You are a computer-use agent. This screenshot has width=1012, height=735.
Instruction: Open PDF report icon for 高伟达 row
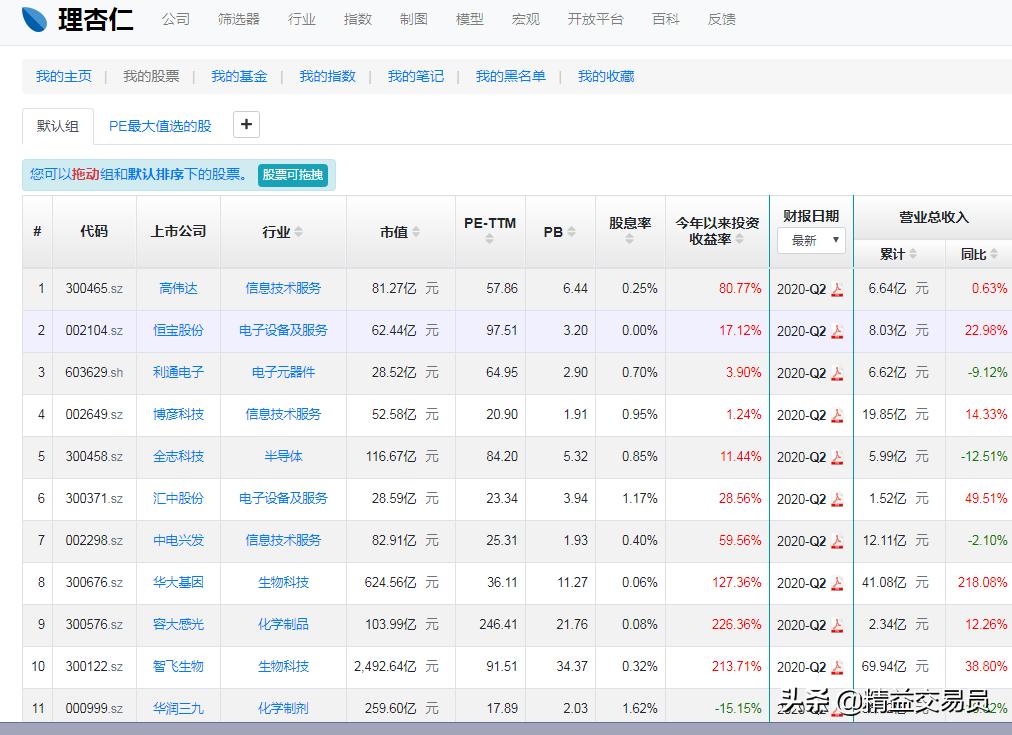837,289
